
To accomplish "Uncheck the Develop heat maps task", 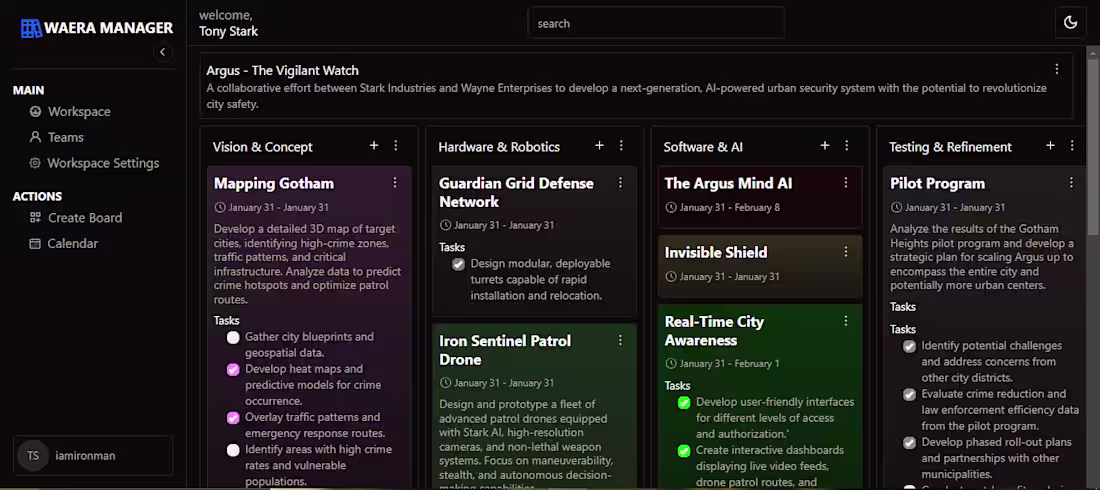I will [233, 370].
